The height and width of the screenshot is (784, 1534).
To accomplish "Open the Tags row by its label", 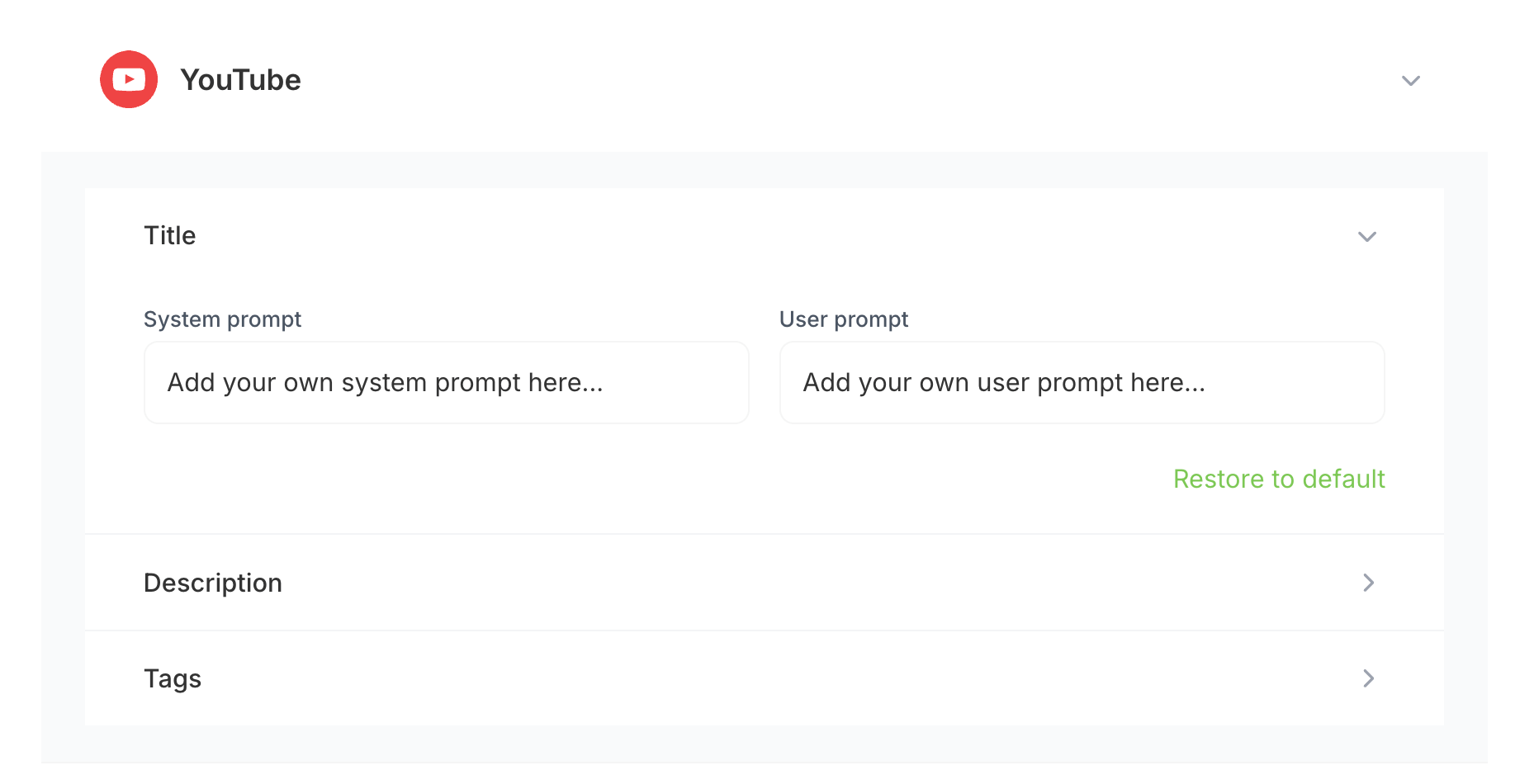I will click(x=173, y=679).
